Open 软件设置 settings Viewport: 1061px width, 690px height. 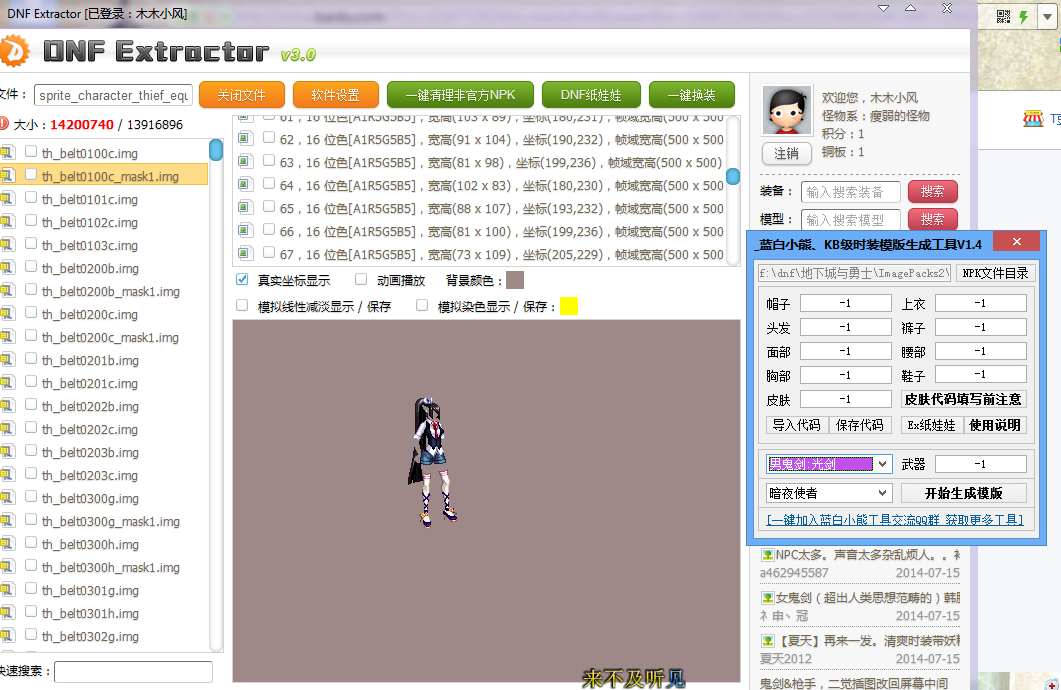coord(336,95)
